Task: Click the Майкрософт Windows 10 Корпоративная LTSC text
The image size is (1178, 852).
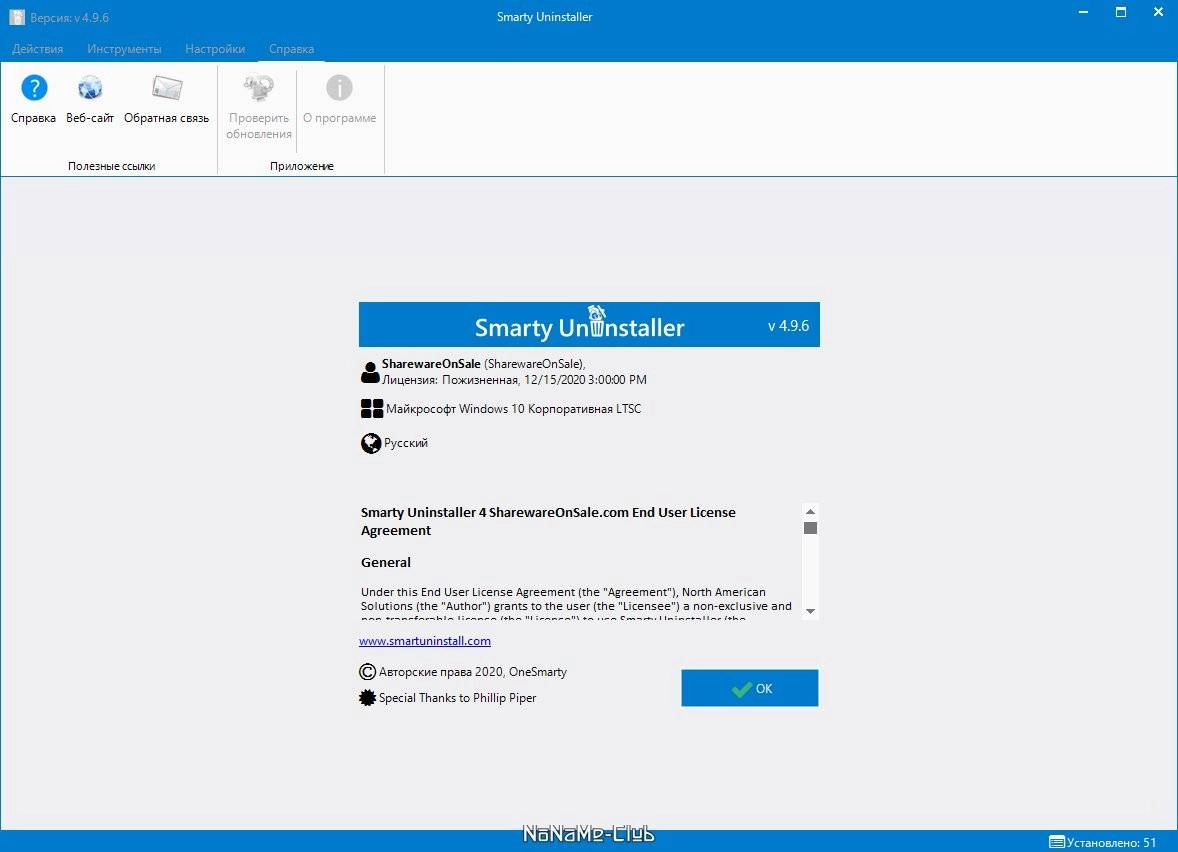Action: point(514,409)
